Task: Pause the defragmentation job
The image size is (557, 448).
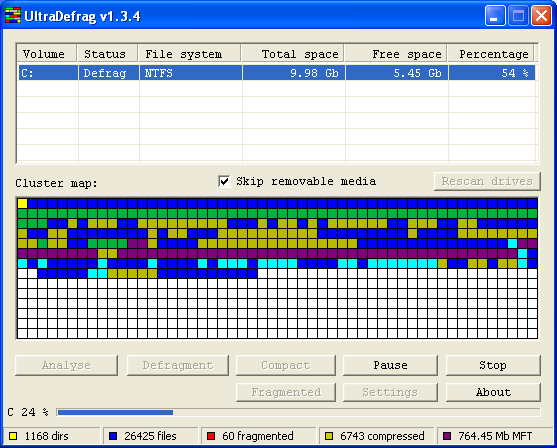Action: (390, 365)
